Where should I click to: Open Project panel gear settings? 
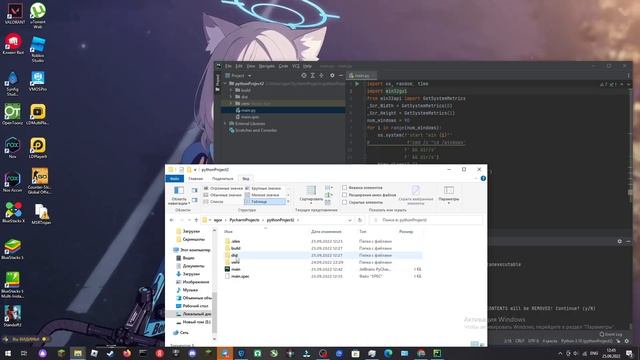point(332,76)
